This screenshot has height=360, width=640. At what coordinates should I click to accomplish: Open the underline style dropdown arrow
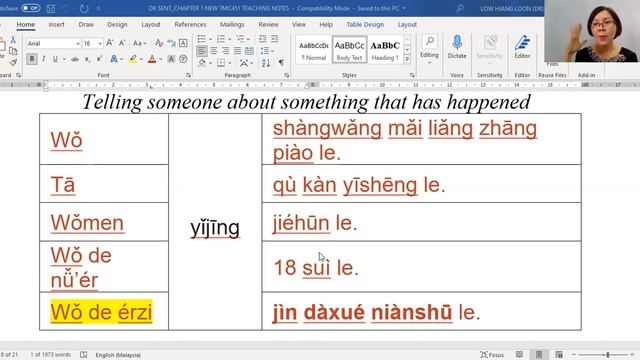pyautogui.click(x=64, y=60)
